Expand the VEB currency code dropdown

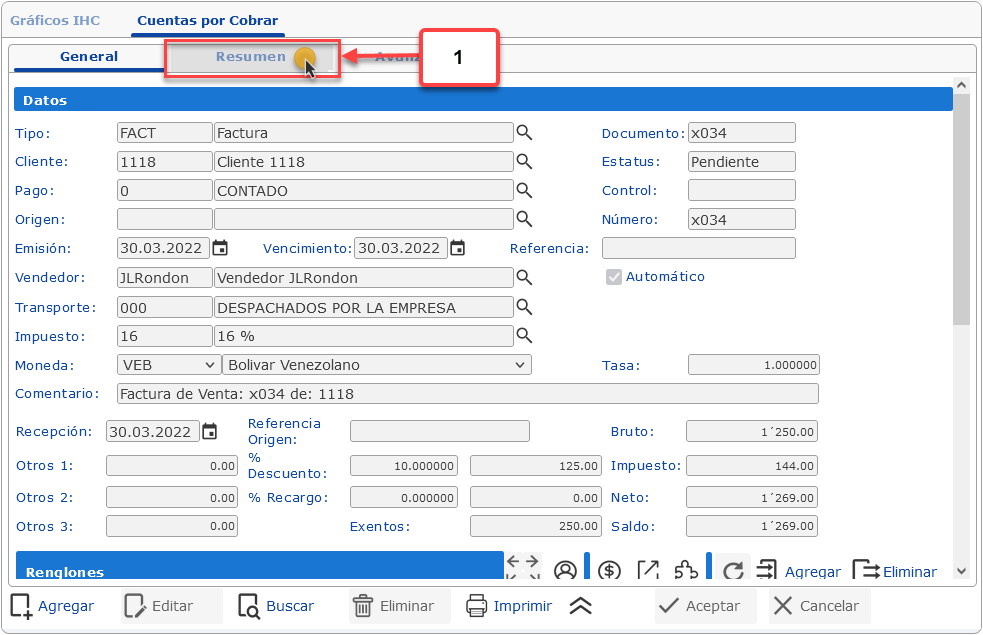(168, 365)
